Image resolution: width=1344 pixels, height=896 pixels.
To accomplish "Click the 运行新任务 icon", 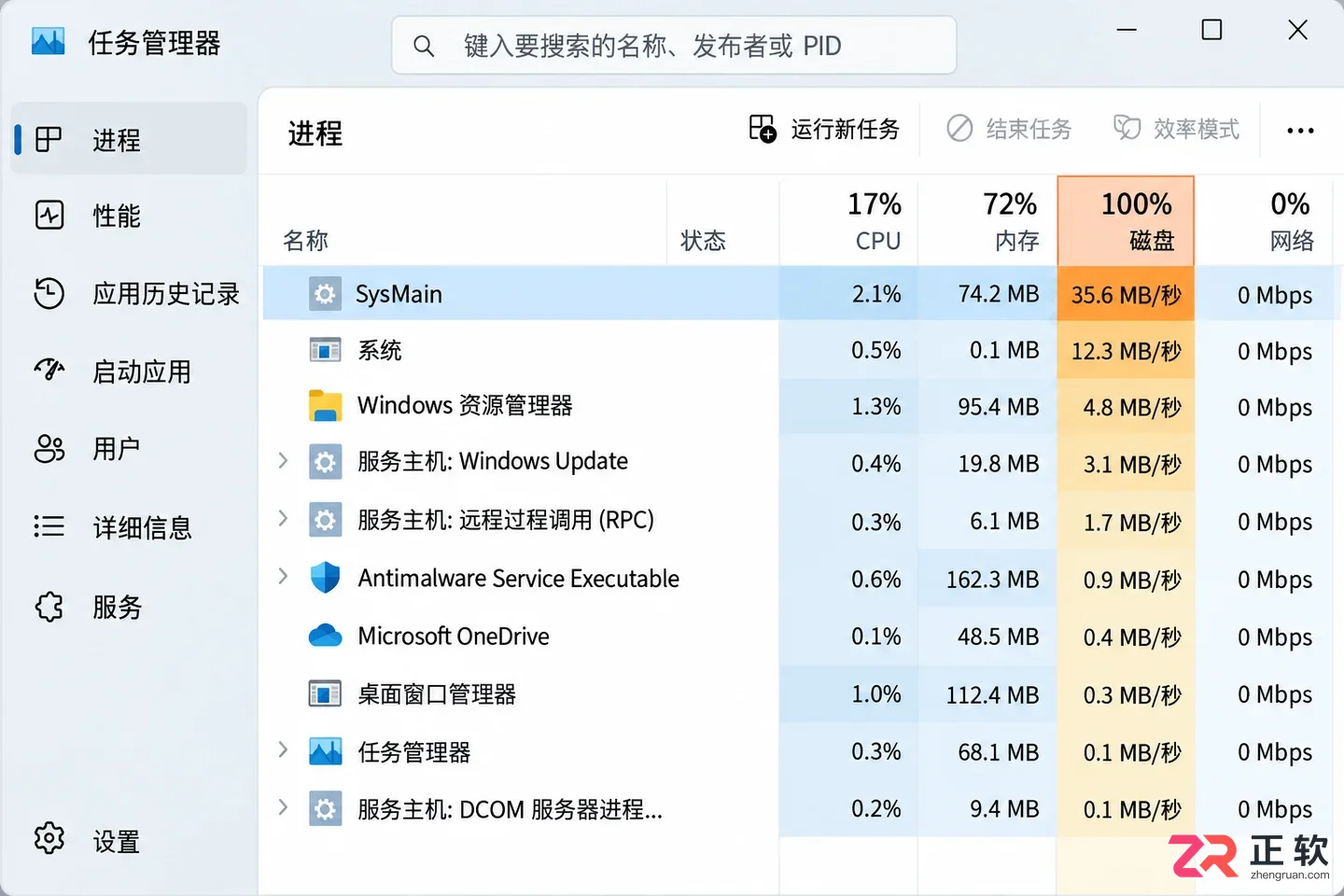I will (x=763, y=129).
